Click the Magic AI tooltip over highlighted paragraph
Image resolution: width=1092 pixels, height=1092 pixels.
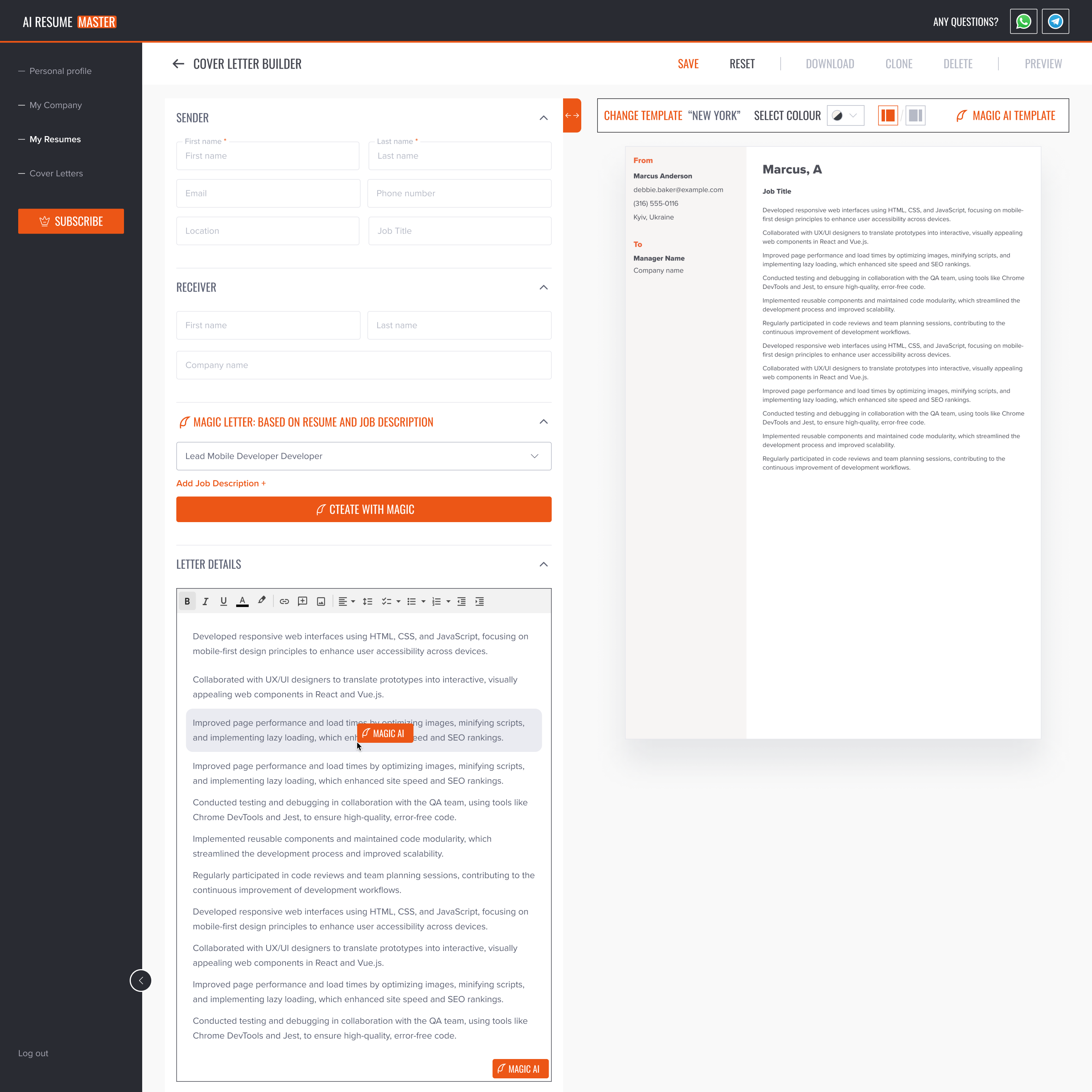click(x=385, y=733)
